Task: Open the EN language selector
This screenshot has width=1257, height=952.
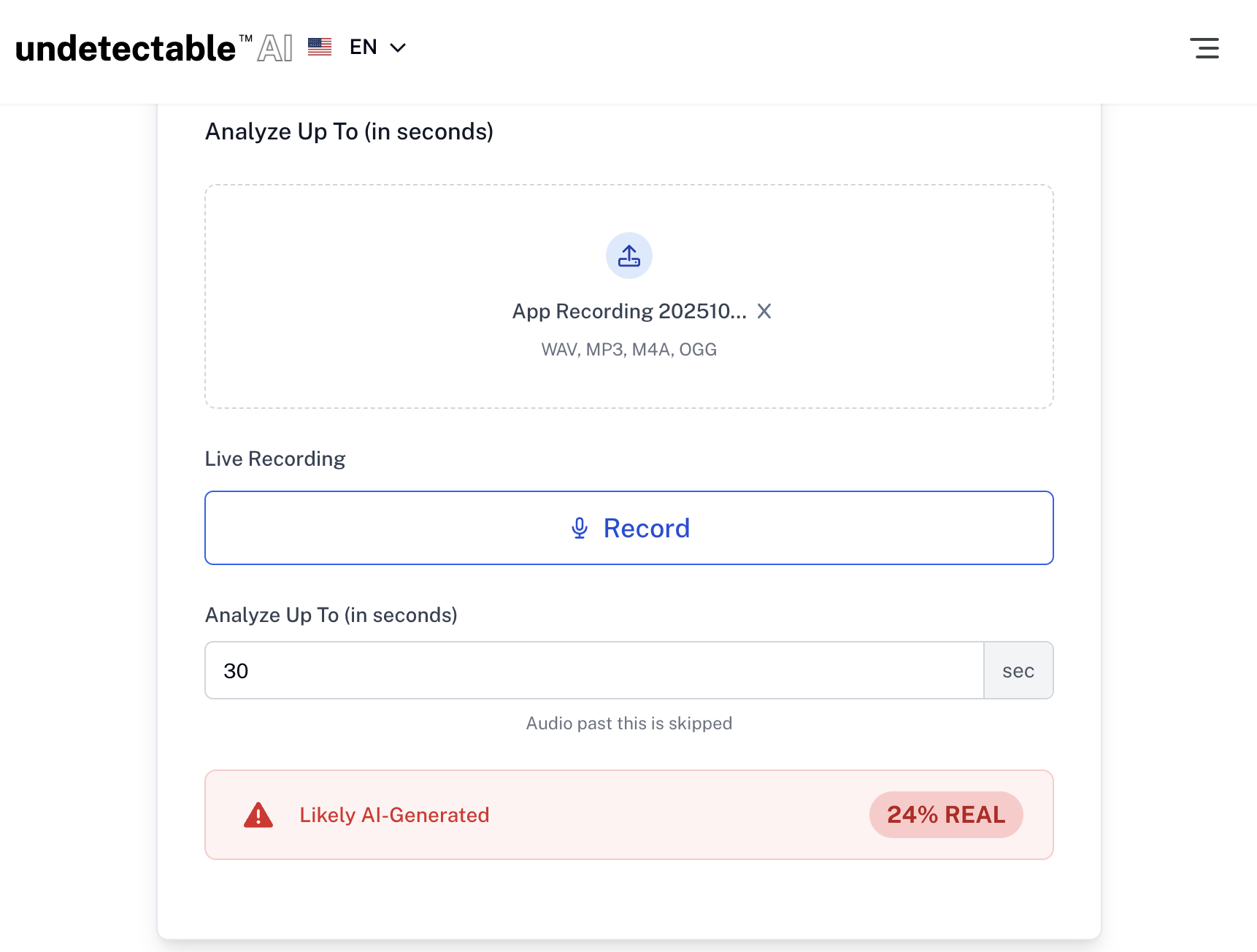Action: [364, 47]
